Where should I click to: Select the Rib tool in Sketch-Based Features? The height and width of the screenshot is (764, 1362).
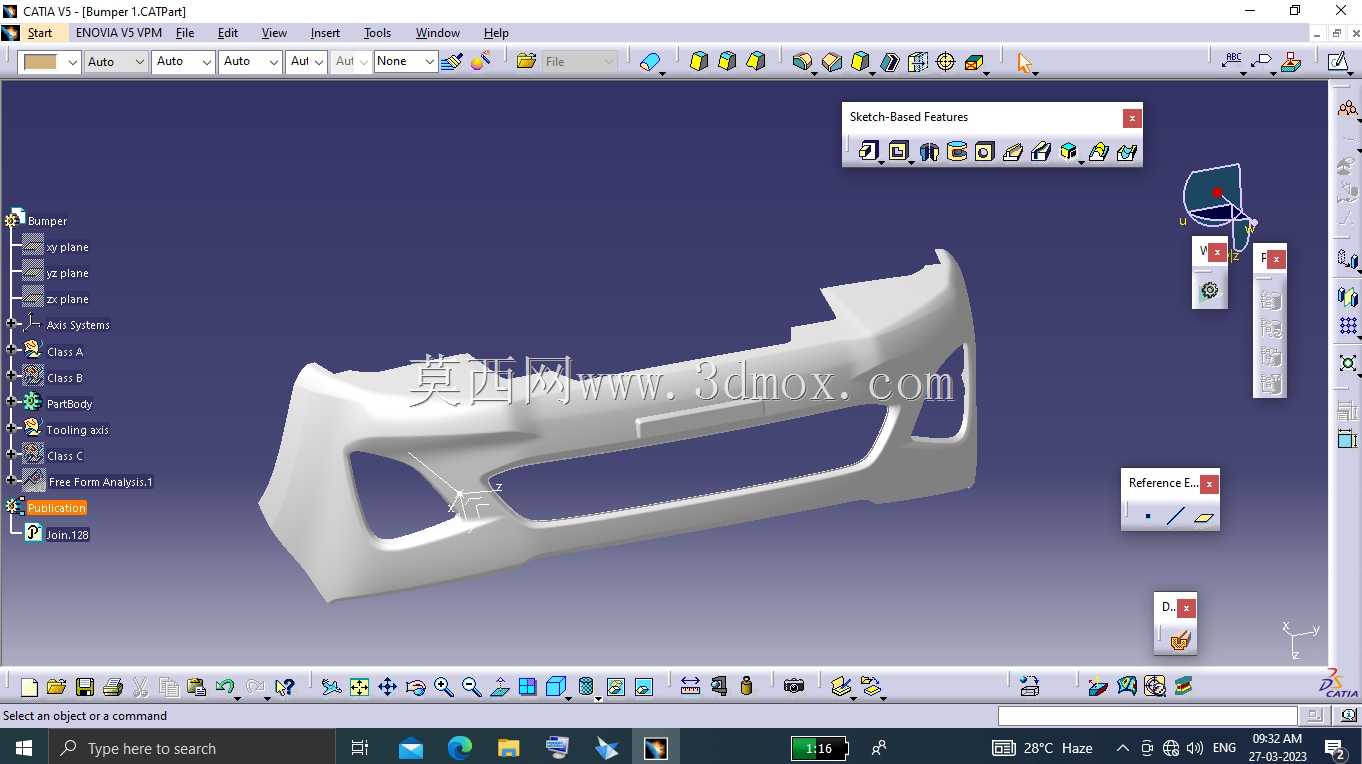[x=1013, y=152]
